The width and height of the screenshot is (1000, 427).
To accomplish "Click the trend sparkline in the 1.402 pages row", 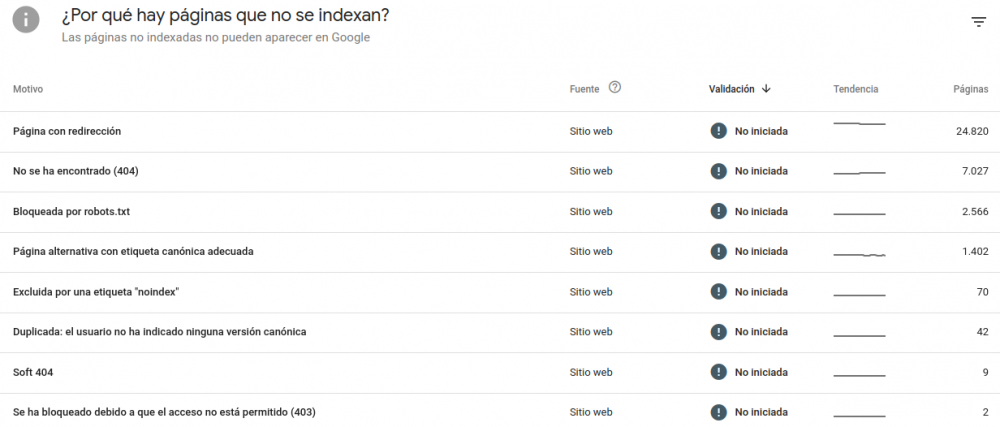I will [859, 255].
